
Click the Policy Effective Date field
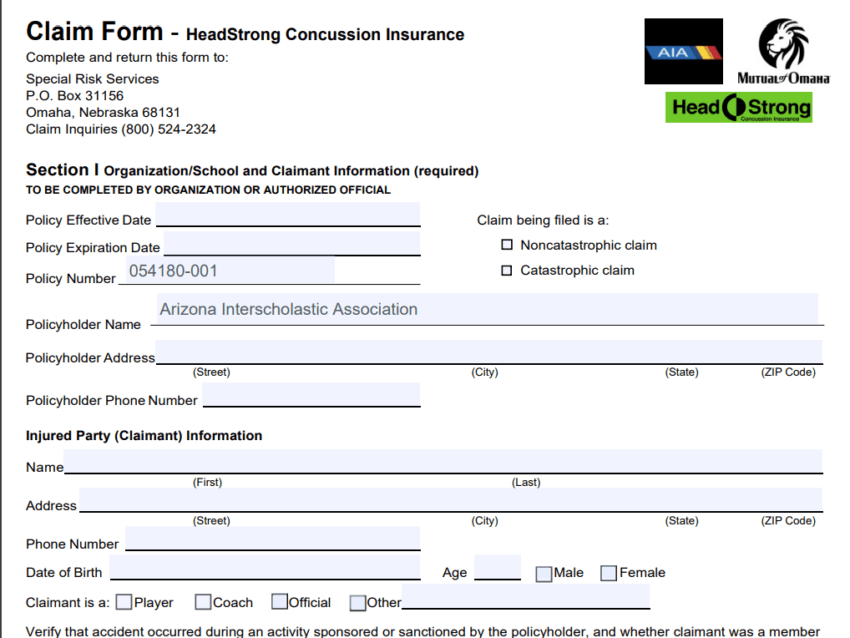[x=287, y=215]
